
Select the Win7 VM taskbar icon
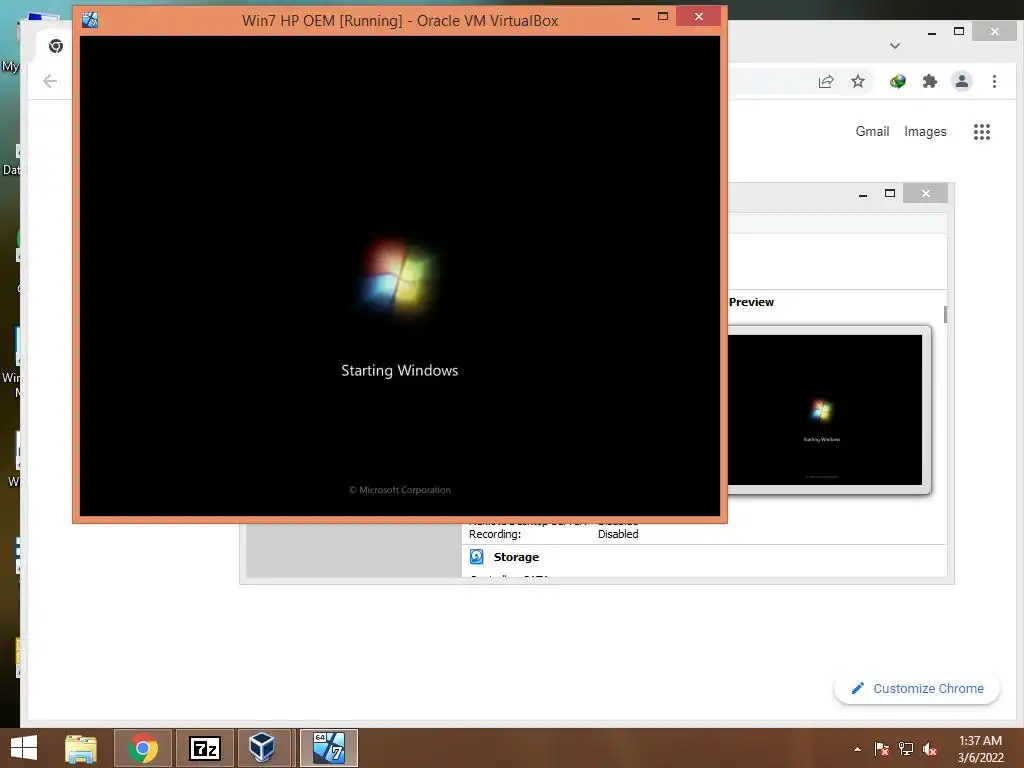tap(328, 748)
